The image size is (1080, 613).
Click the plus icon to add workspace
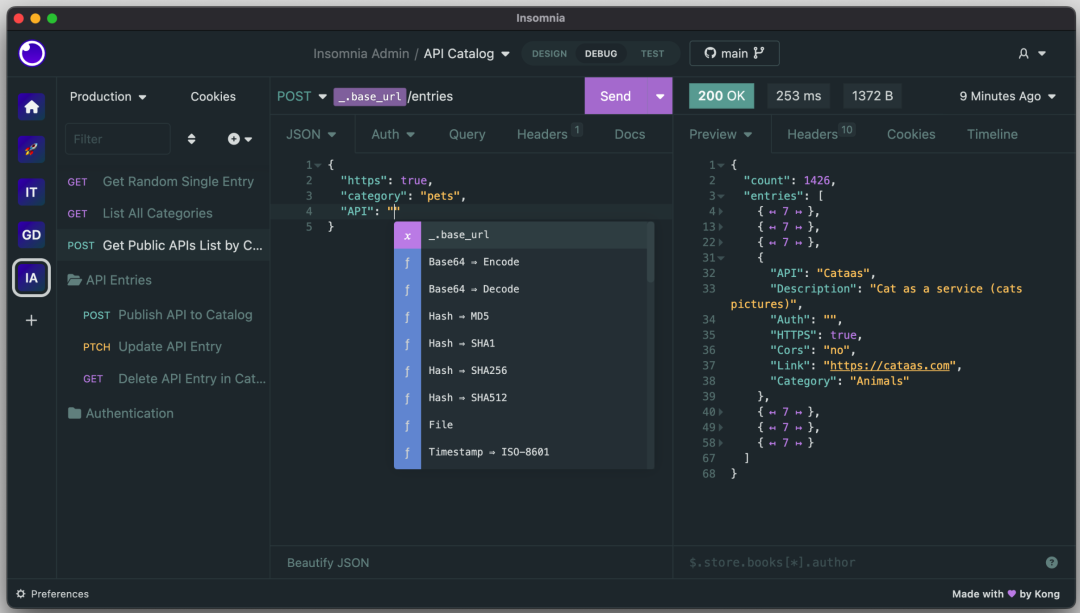point(31,320)
